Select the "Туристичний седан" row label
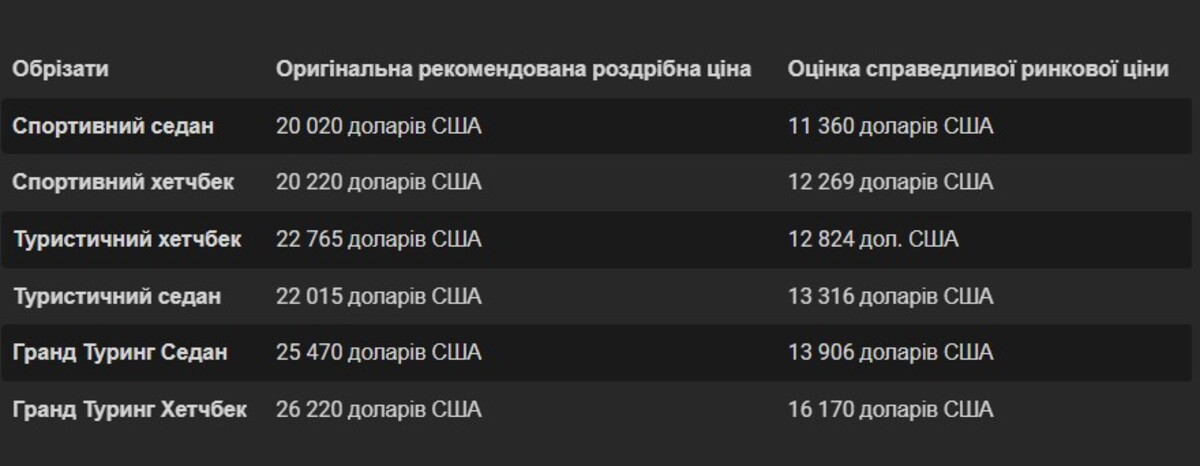 click(x=117, y=296)
